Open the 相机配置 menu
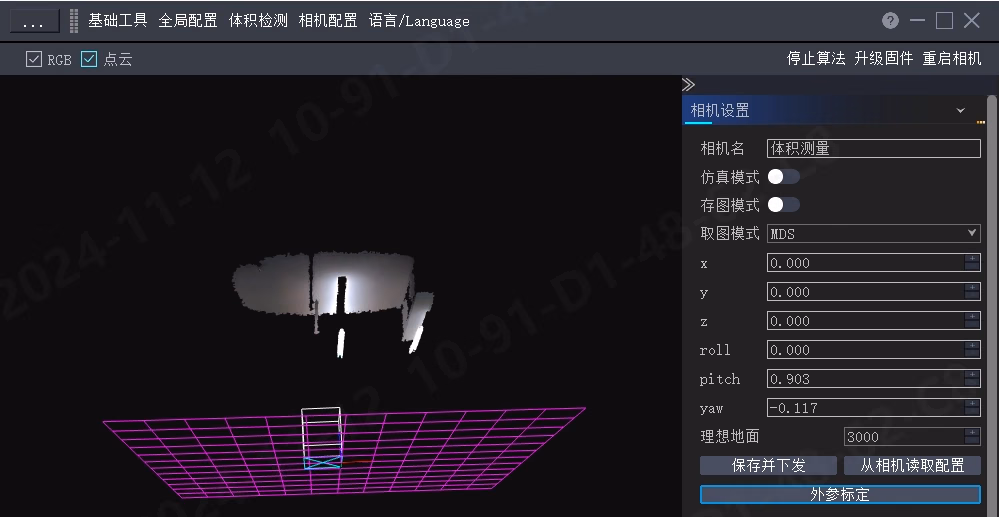Image resolution: width=999 pixels, height=517 pixels. (328, 20)
